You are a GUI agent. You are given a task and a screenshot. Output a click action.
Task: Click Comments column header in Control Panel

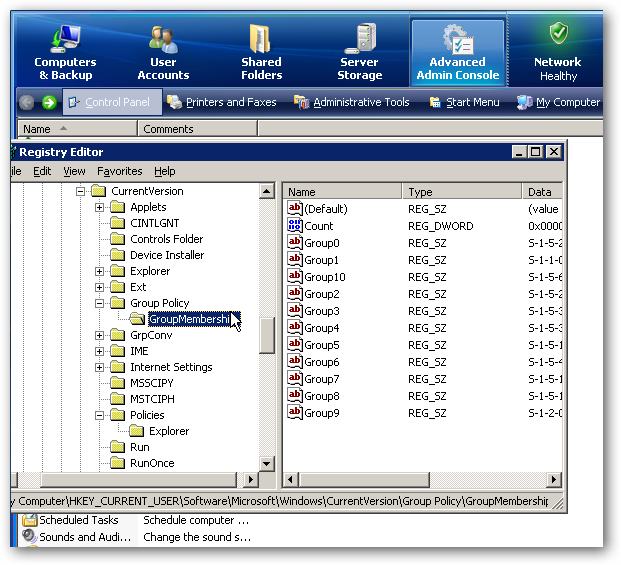[x=197, y=129]
